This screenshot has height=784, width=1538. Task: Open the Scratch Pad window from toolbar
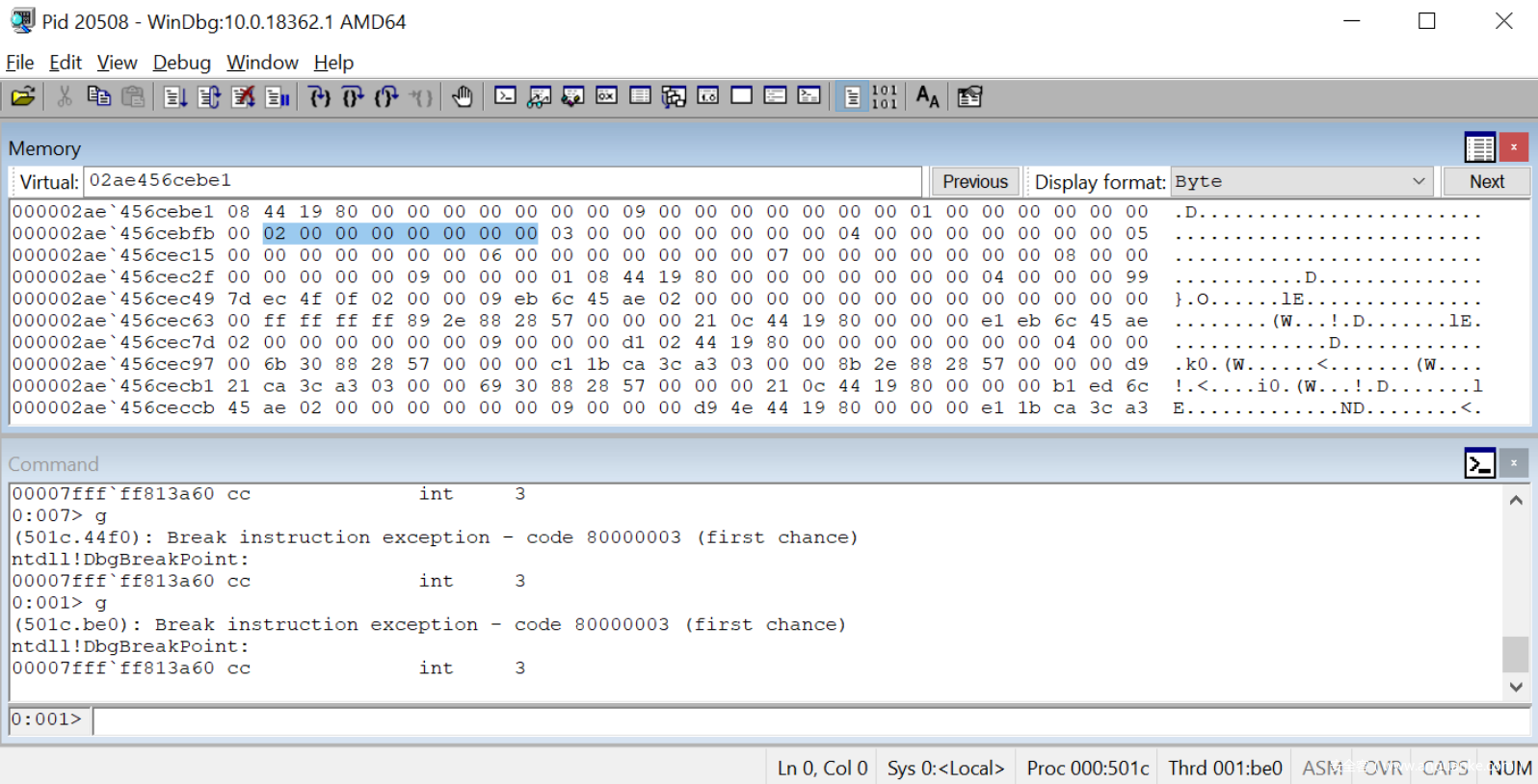coord(741,96)
